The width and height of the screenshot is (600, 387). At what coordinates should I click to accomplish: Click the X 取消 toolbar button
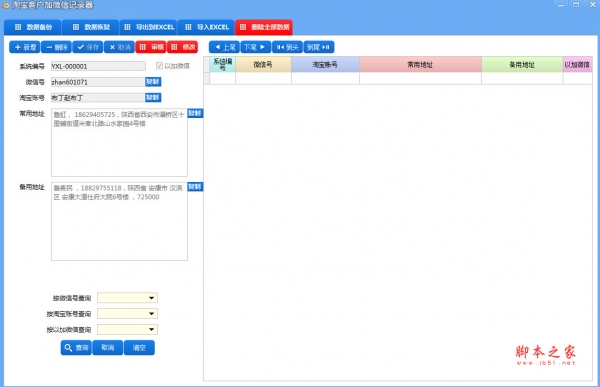click(x=119, y=47)
